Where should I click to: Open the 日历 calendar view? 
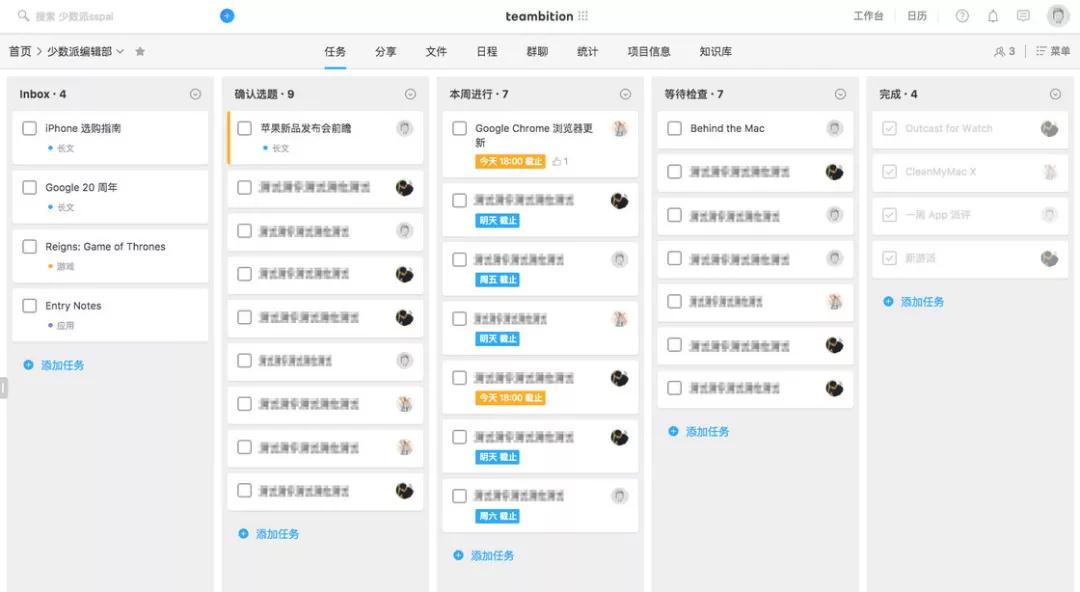(916, 16)
